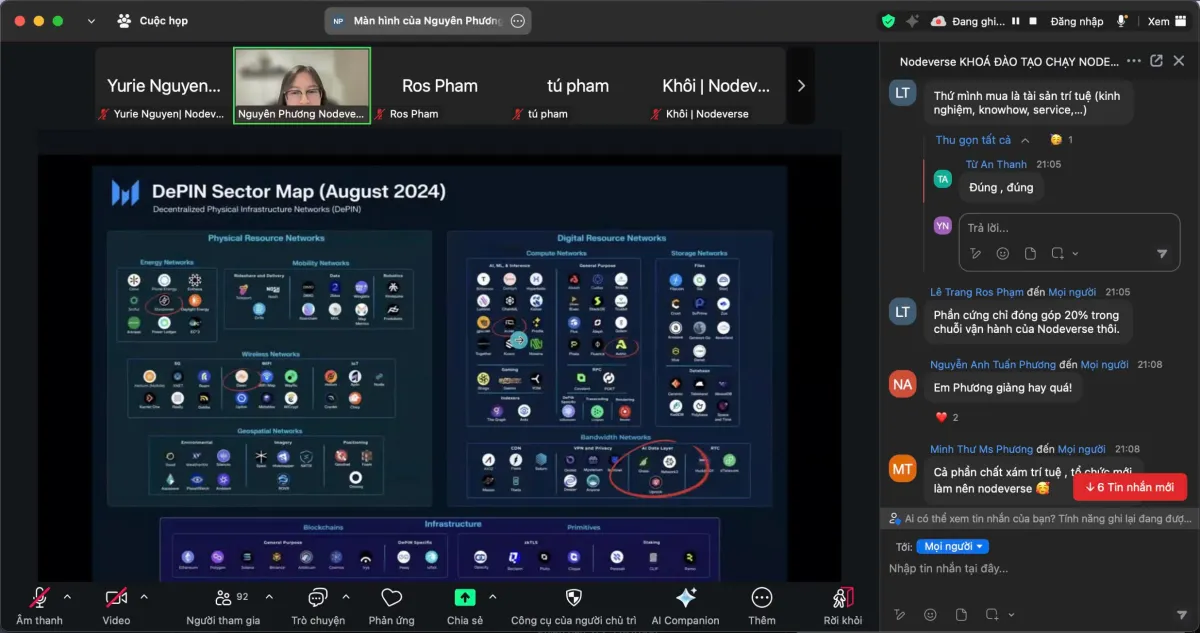This screenshot has height=633, width=1200.
Task: Open emoji picker in the reply box
Action: coord(1002,254)
